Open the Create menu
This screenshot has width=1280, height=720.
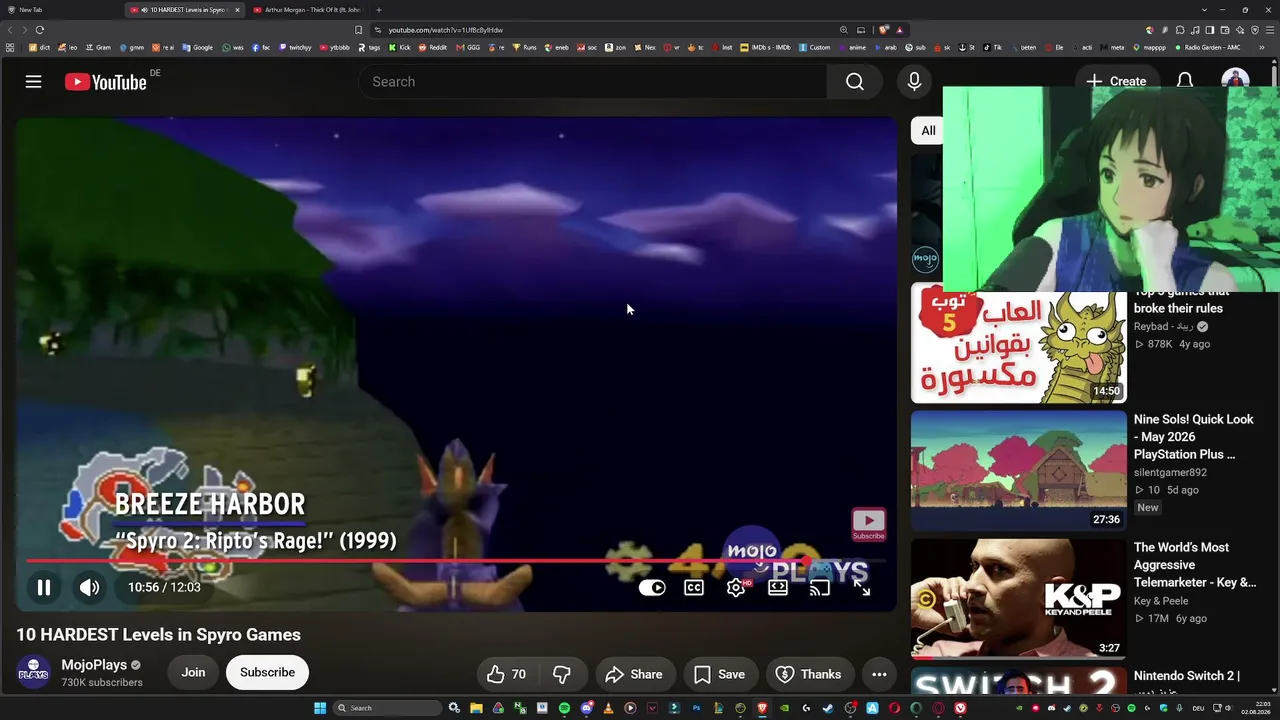(x=1117, y=82)
